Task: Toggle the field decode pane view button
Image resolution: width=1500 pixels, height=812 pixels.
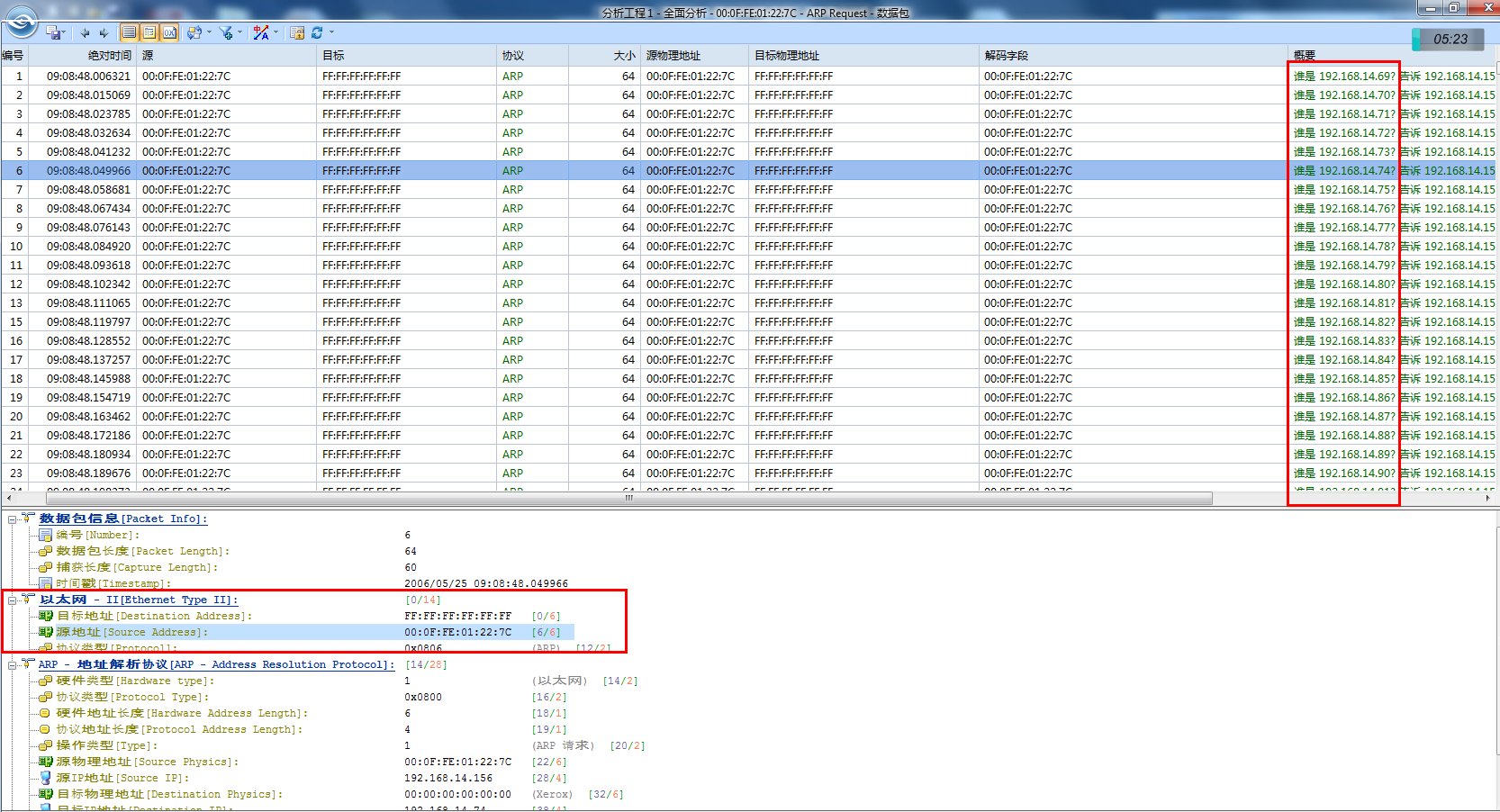Action: (149, 33)
